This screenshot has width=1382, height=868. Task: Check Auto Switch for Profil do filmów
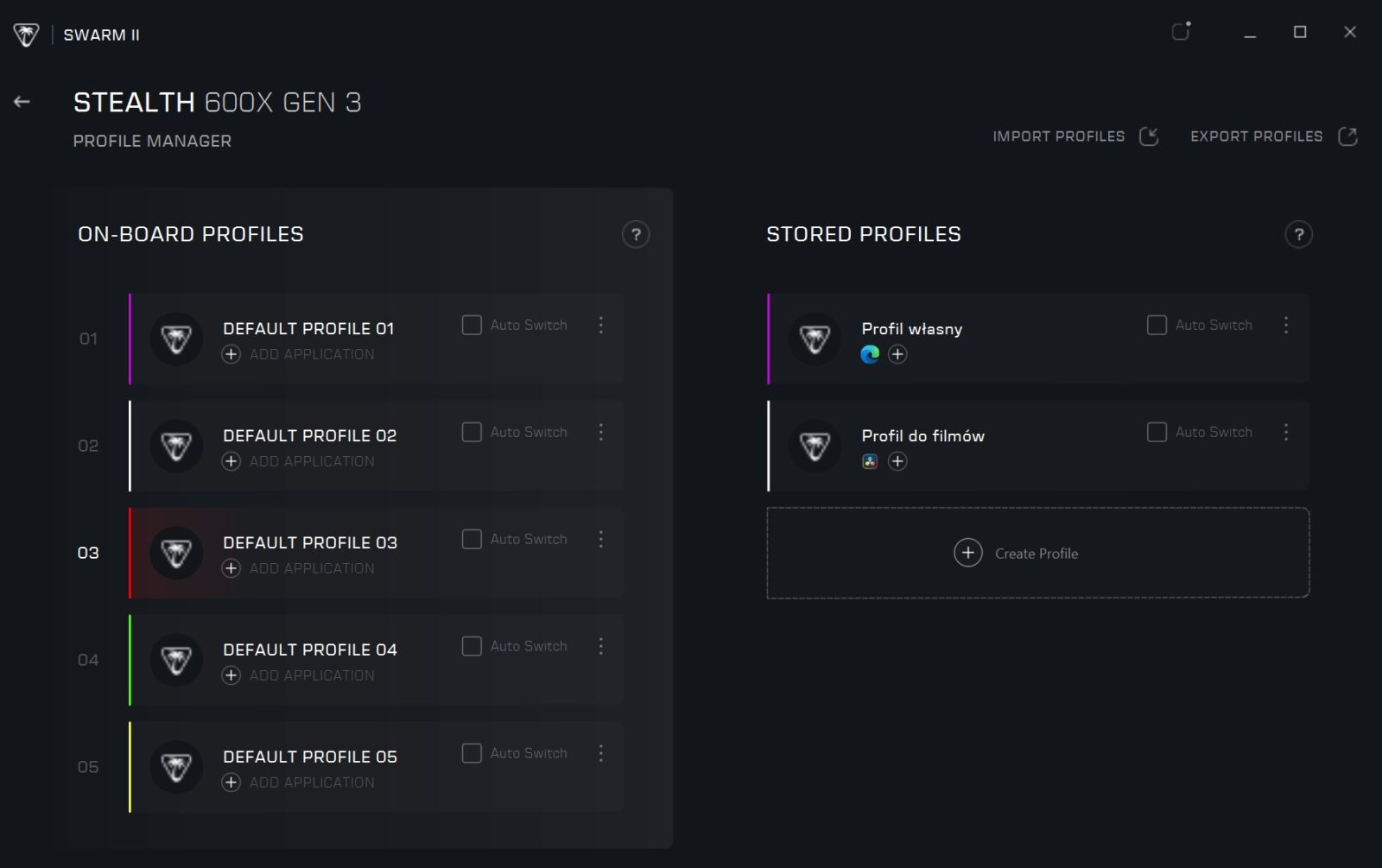pos(1157,432)
